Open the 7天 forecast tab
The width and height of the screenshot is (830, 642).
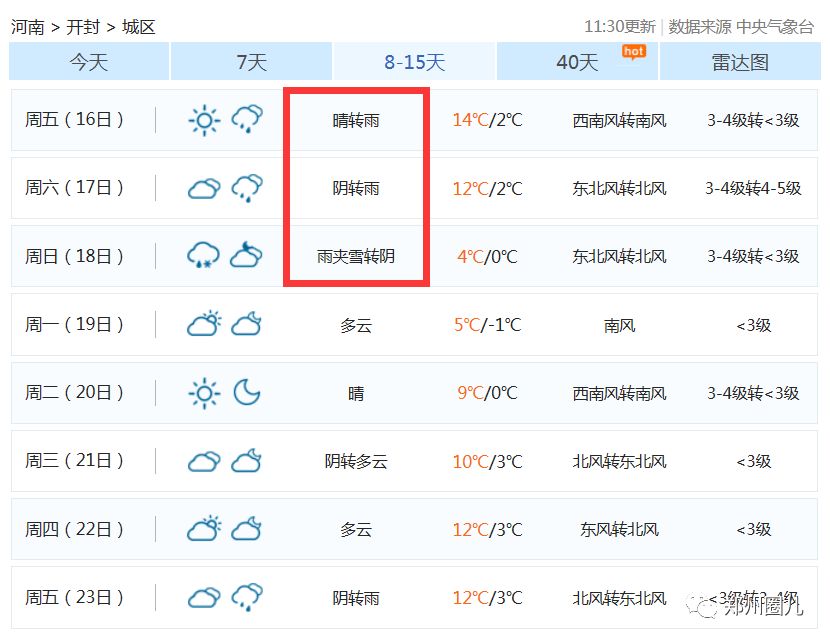pyautogui.click(x=251, y=62)
